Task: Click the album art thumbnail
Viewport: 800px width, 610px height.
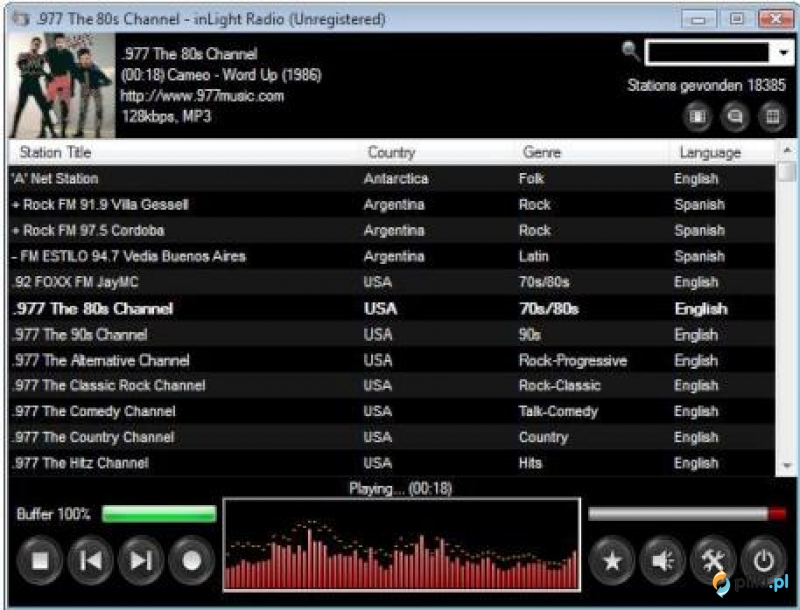Action: click(62, 86)
